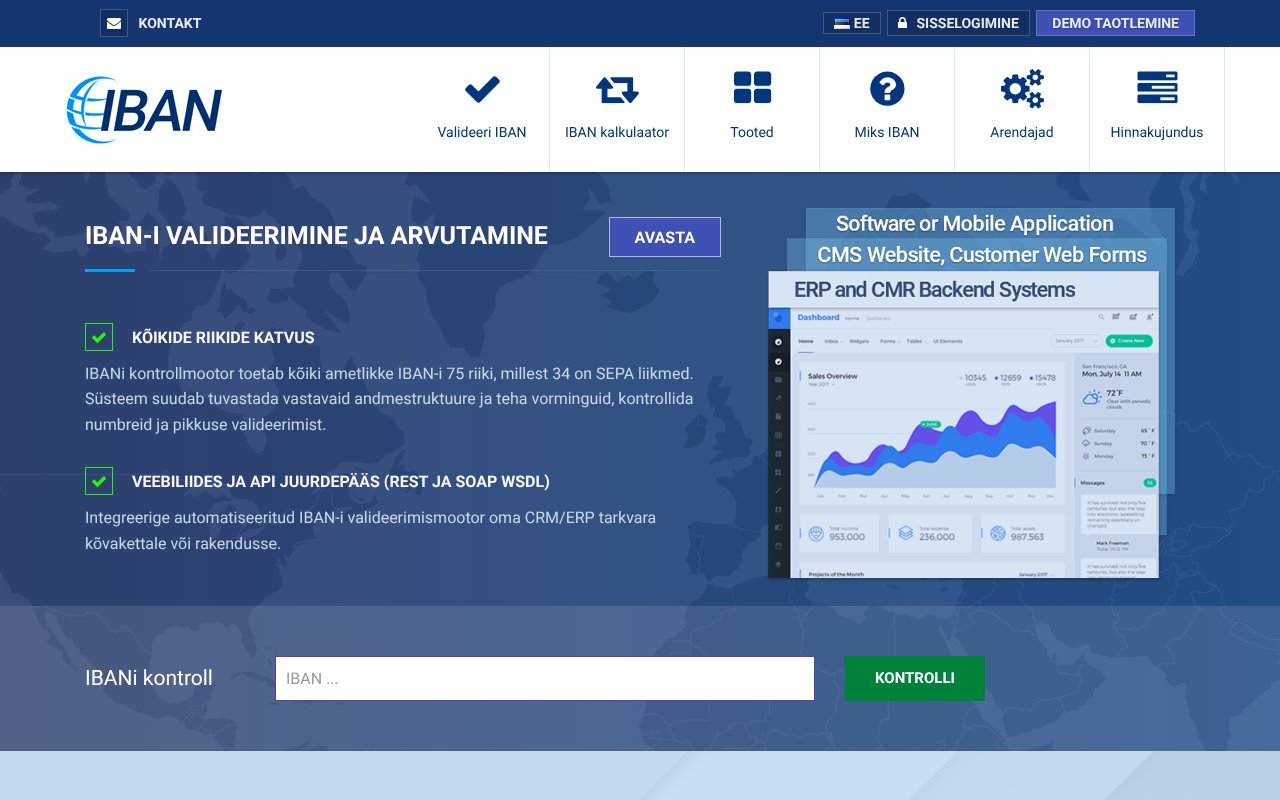Click the IBAN kalkulaator exchange arrows icon
The width and height of the screenshot is (1280, 800).
[617, 89]
